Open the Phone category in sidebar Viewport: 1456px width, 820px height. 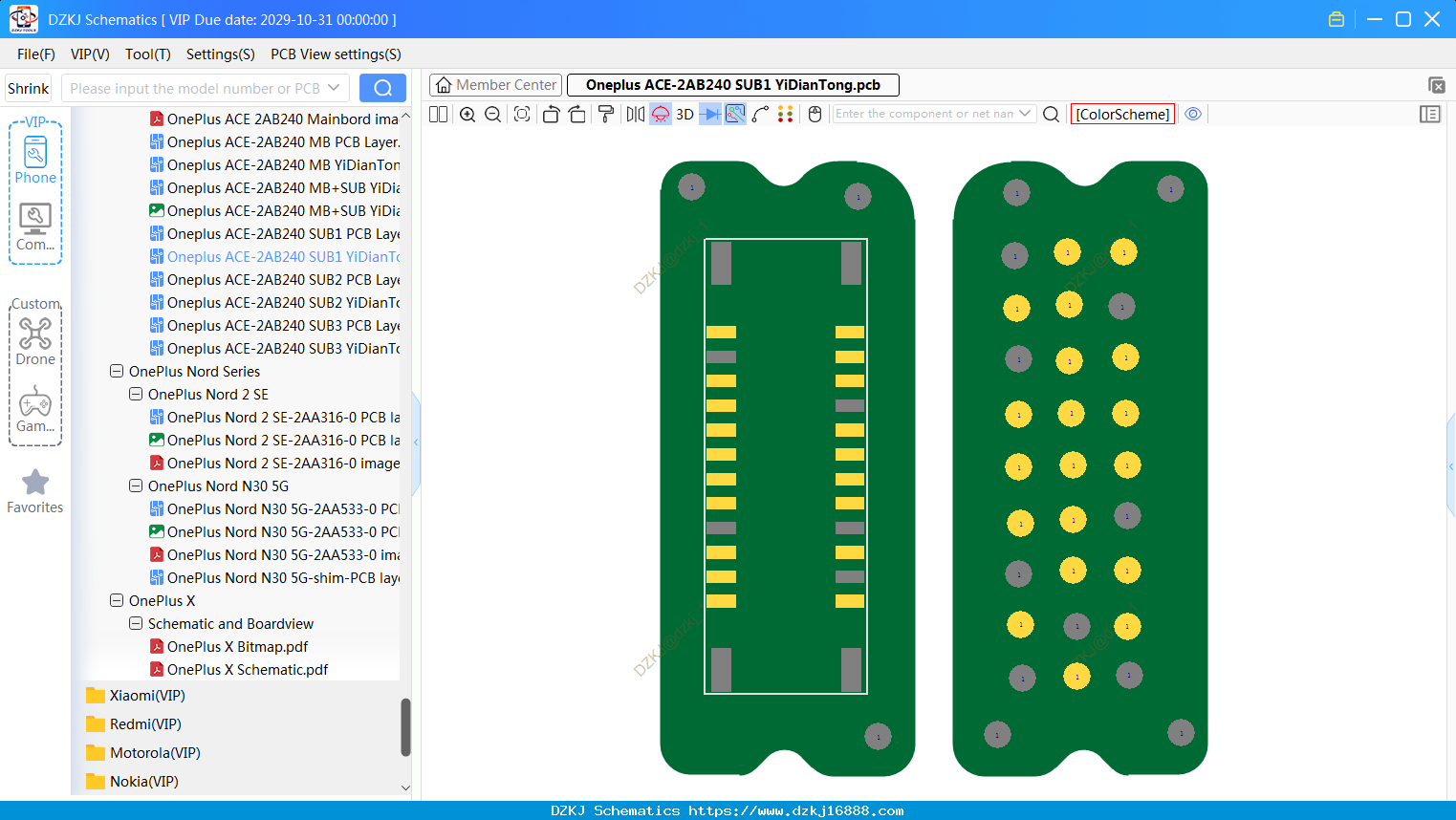[x=35, y=160]
